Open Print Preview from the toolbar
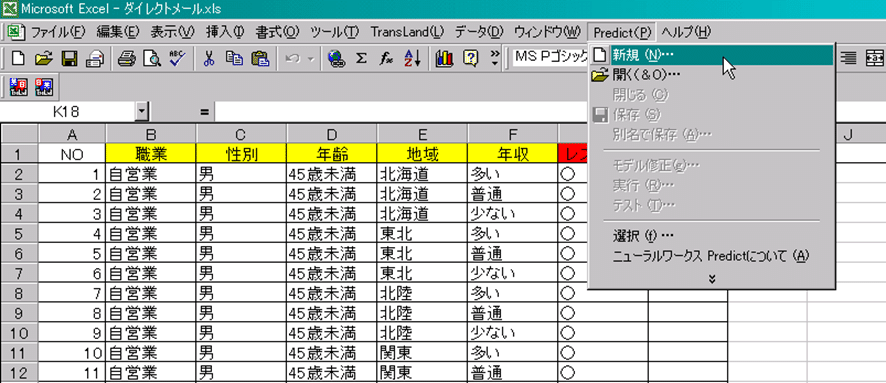 pos(152,59)
